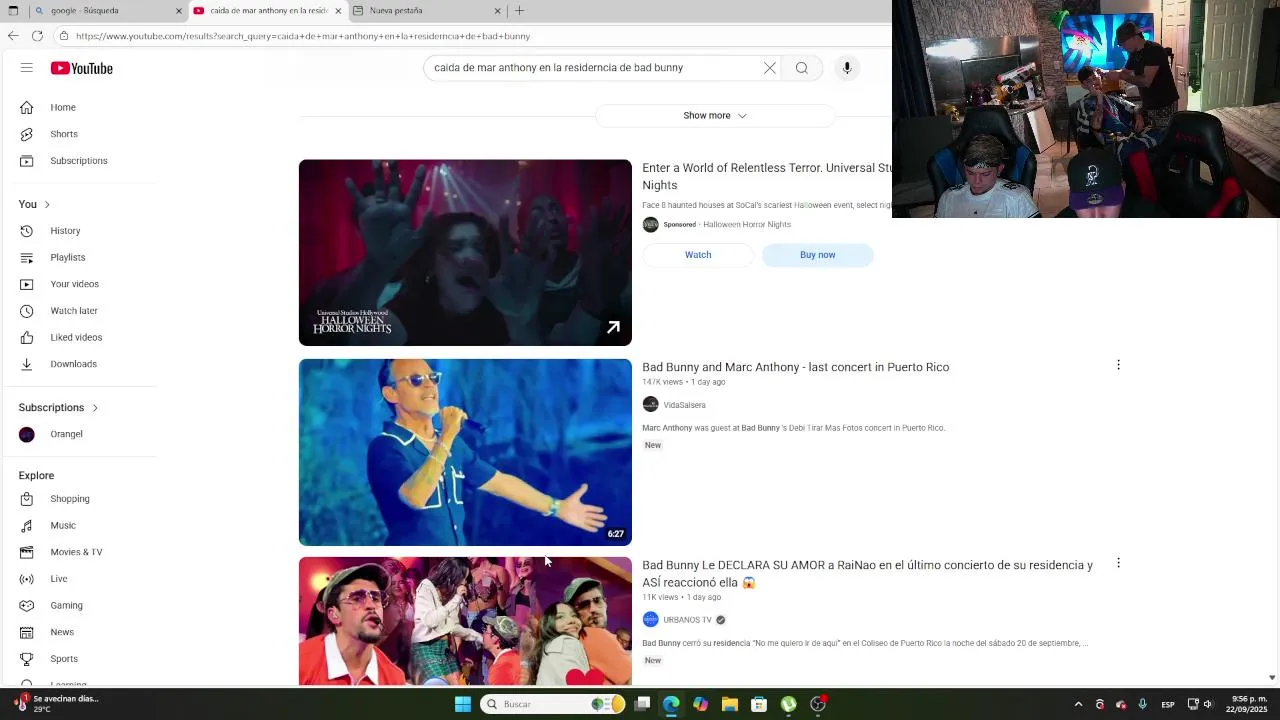Click the taskbar Buscar search box
This screenshot has width=1280, height=720.
[554, 704]
